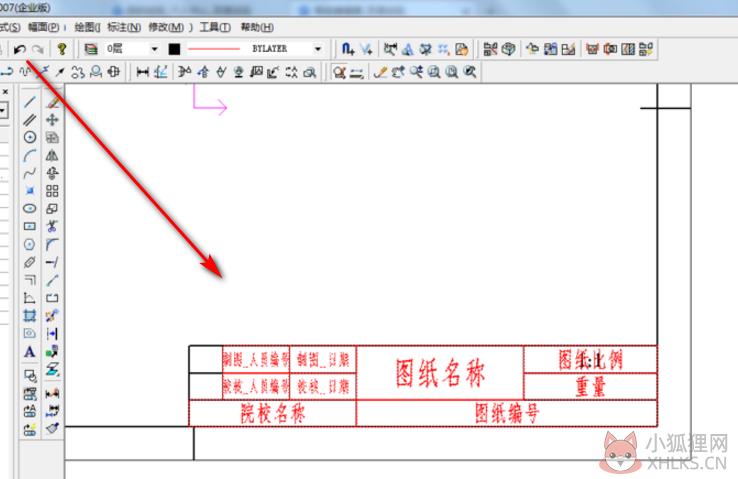The height and width of the screenshot is (479, 738).
Task: Click the circle-with-crosshair icon on second toolbar
Action: [113, 72]
